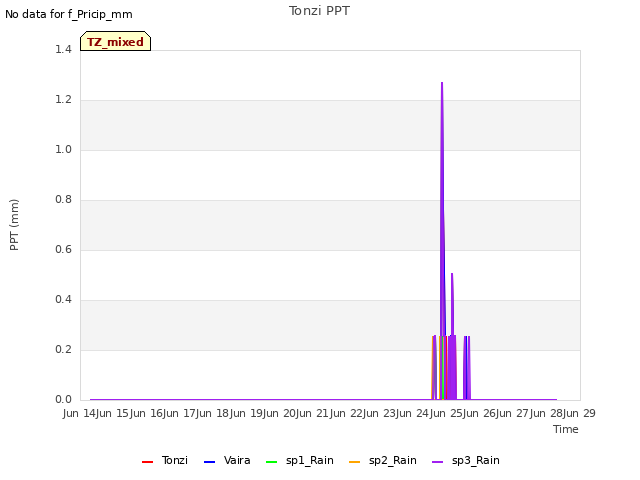The height and width of the screenshot is (480, 640).
Task: Click the tallest purple peak near 1.27 mm
Action: [x=442, y=83]
